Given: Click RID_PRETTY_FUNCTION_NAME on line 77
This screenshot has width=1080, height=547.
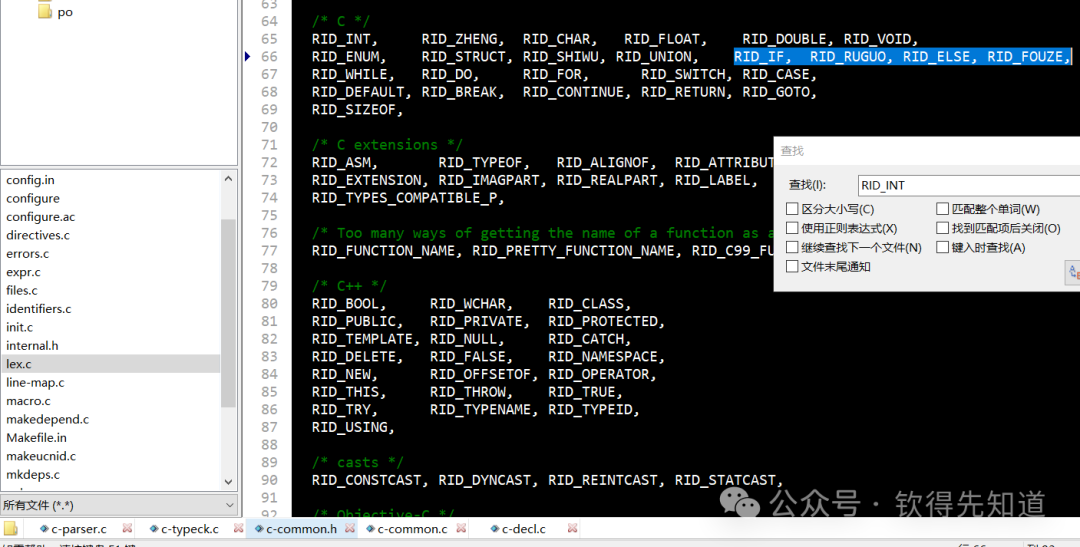Looking at the screenshot, I should coord(573,251).
